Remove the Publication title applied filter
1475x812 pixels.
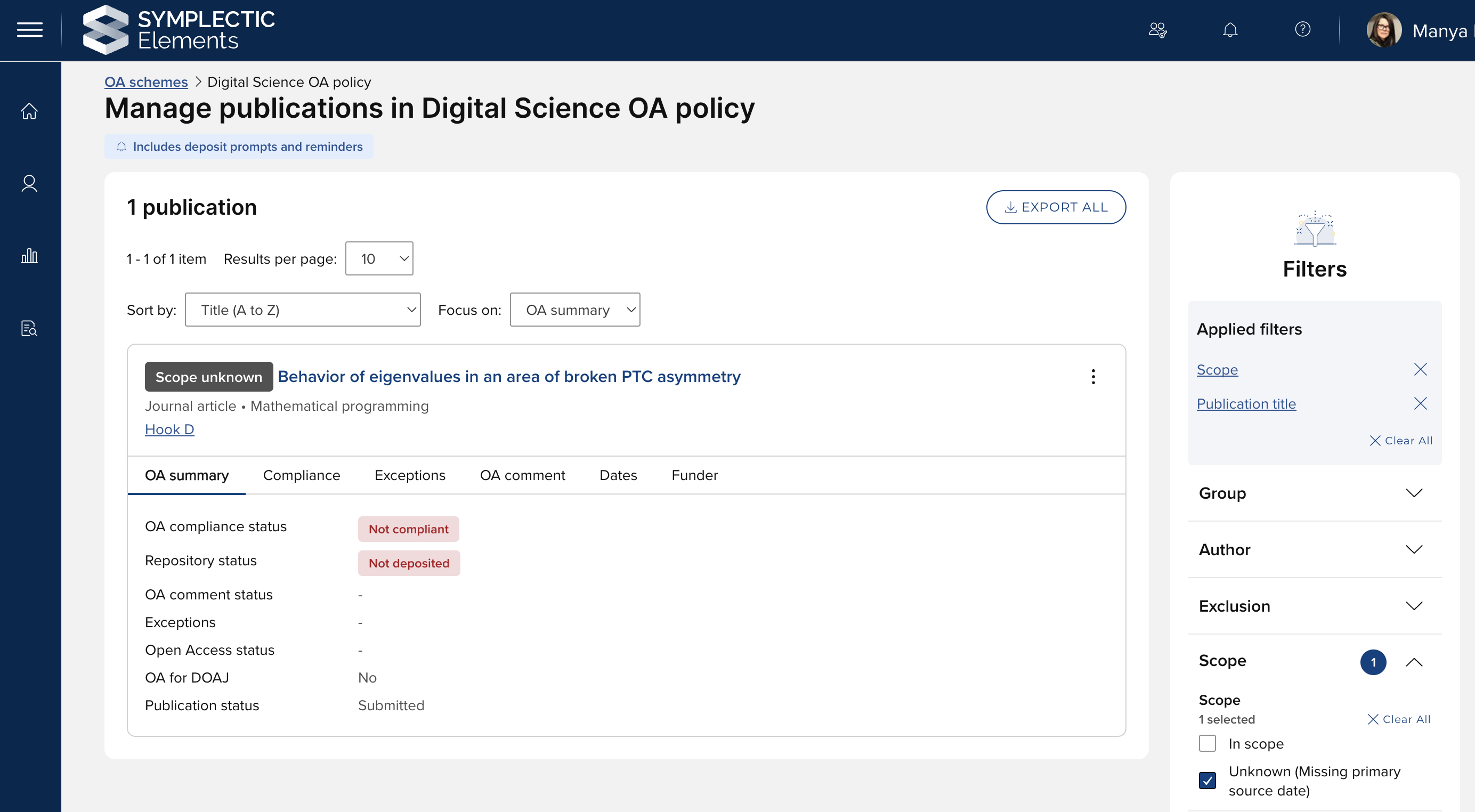(x=1420, y=404)
